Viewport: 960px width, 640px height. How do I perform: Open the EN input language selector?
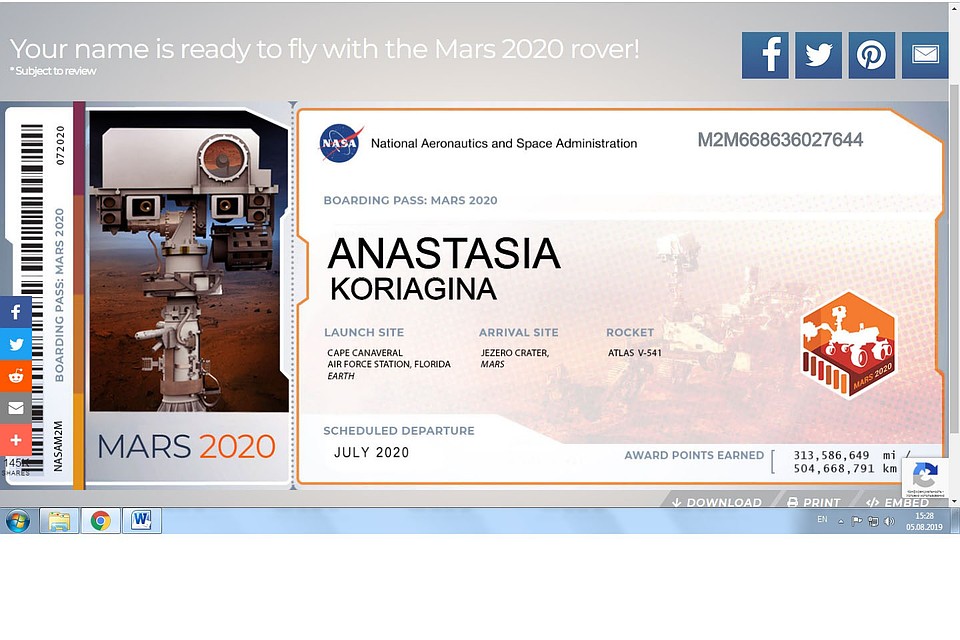point(822,519)
